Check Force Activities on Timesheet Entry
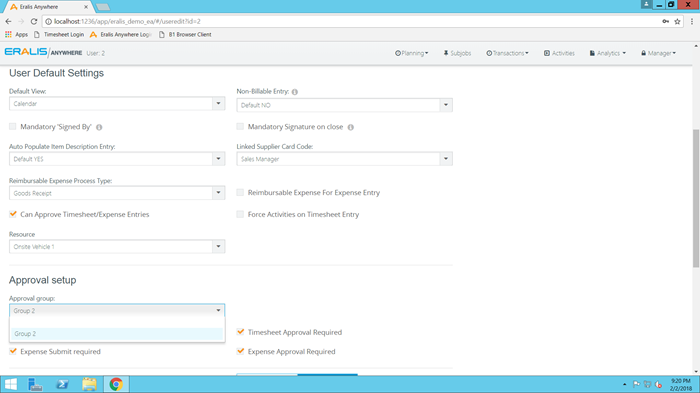 coord(240,214)
